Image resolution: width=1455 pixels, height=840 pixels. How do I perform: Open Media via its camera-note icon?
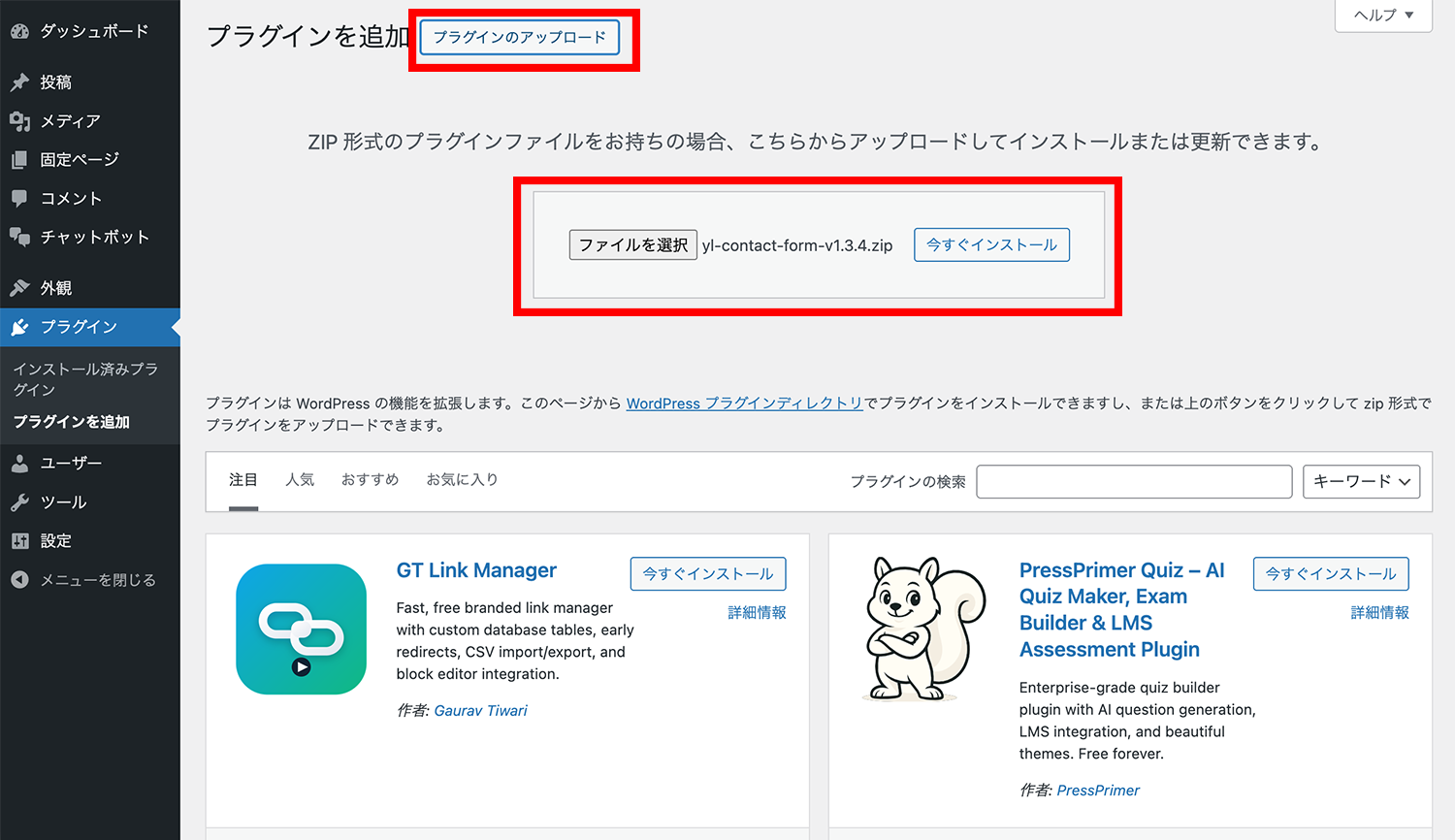pos(19,121)
